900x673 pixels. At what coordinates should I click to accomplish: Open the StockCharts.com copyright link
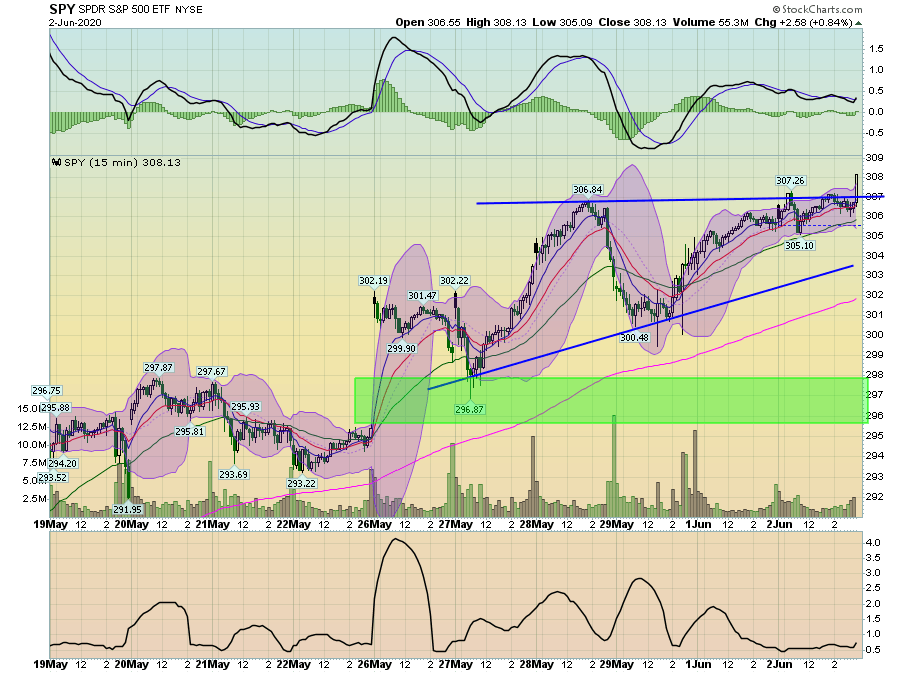pos(817,9)
